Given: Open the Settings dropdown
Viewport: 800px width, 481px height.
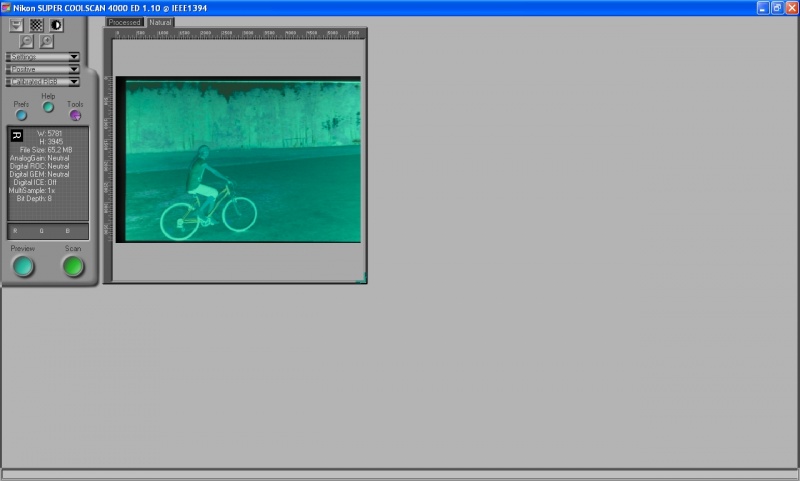Looking at the screenshot, I should (x=42, y=57).
